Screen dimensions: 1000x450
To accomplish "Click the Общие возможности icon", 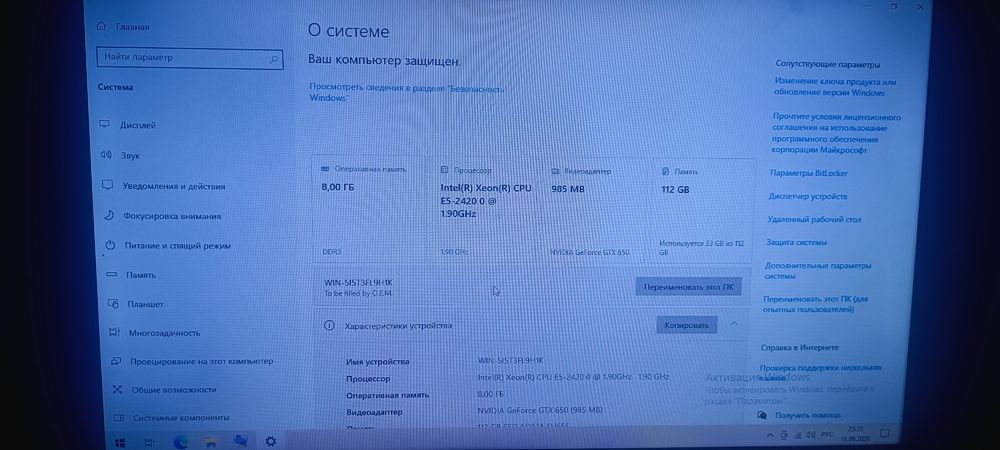I will (x=117, y=389).
